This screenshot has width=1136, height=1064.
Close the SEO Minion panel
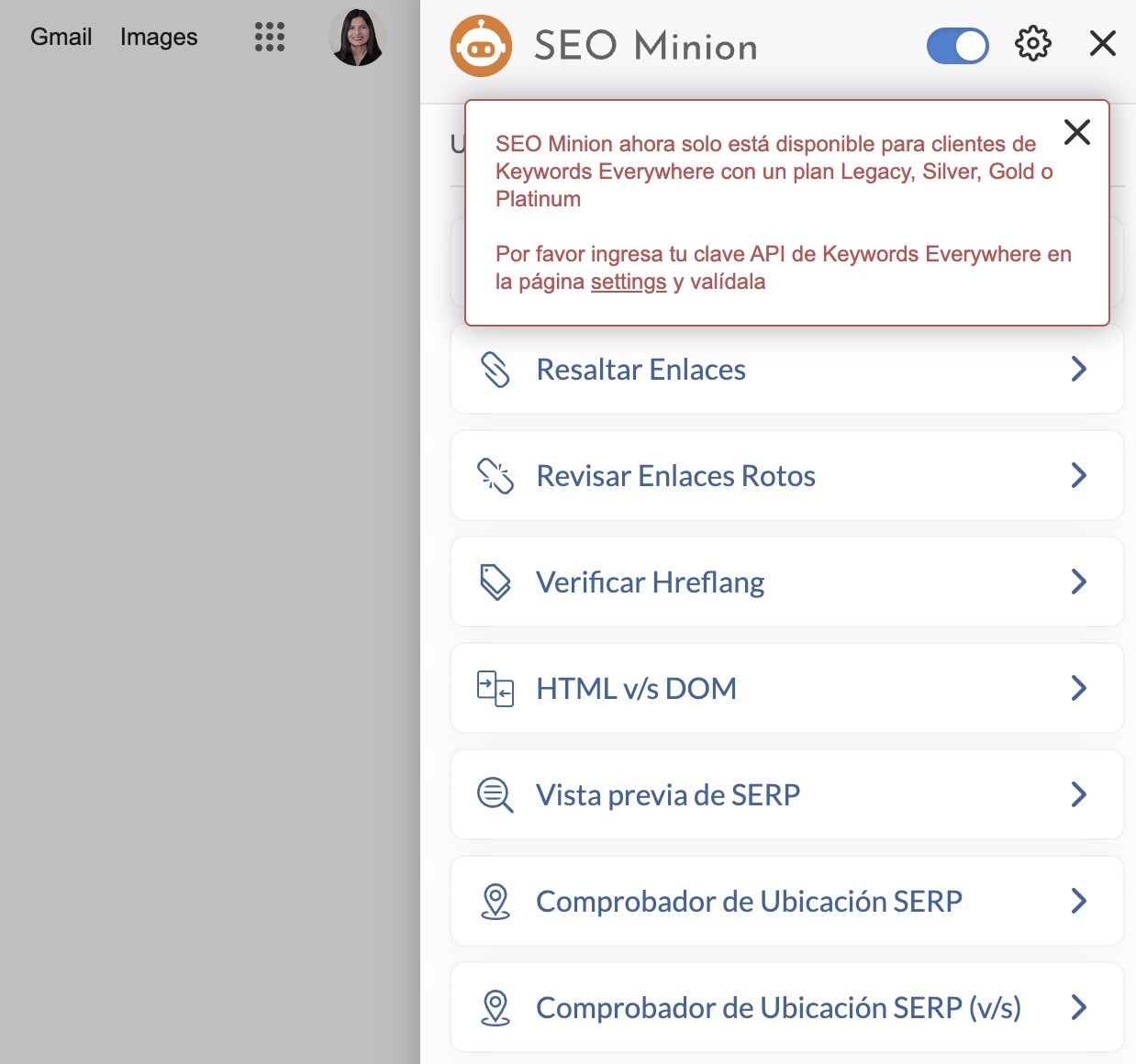point(1102,43)
